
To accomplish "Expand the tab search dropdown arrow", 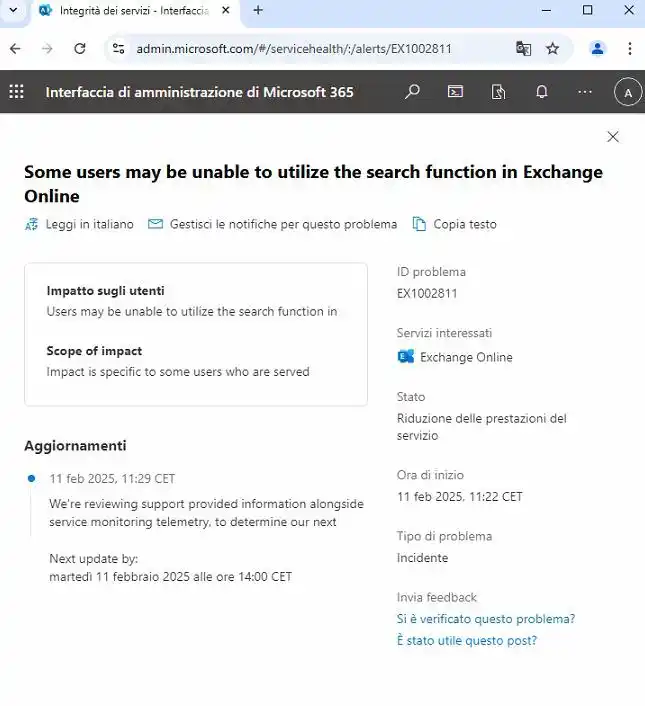I will click(x=14, y=10).
